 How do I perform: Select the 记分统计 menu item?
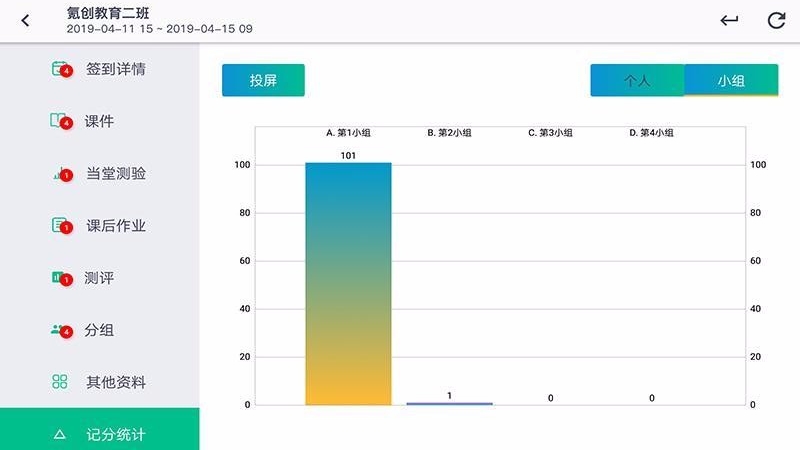[116, 435]
